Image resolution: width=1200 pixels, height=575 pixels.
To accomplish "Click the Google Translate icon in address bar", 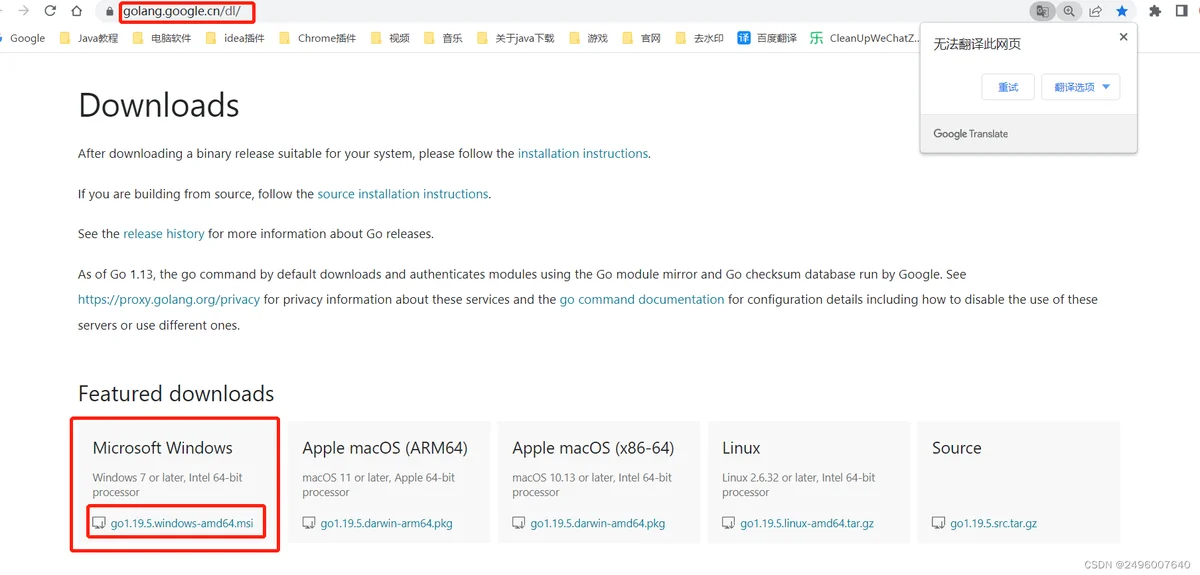I will click(x=1043, y=11).
